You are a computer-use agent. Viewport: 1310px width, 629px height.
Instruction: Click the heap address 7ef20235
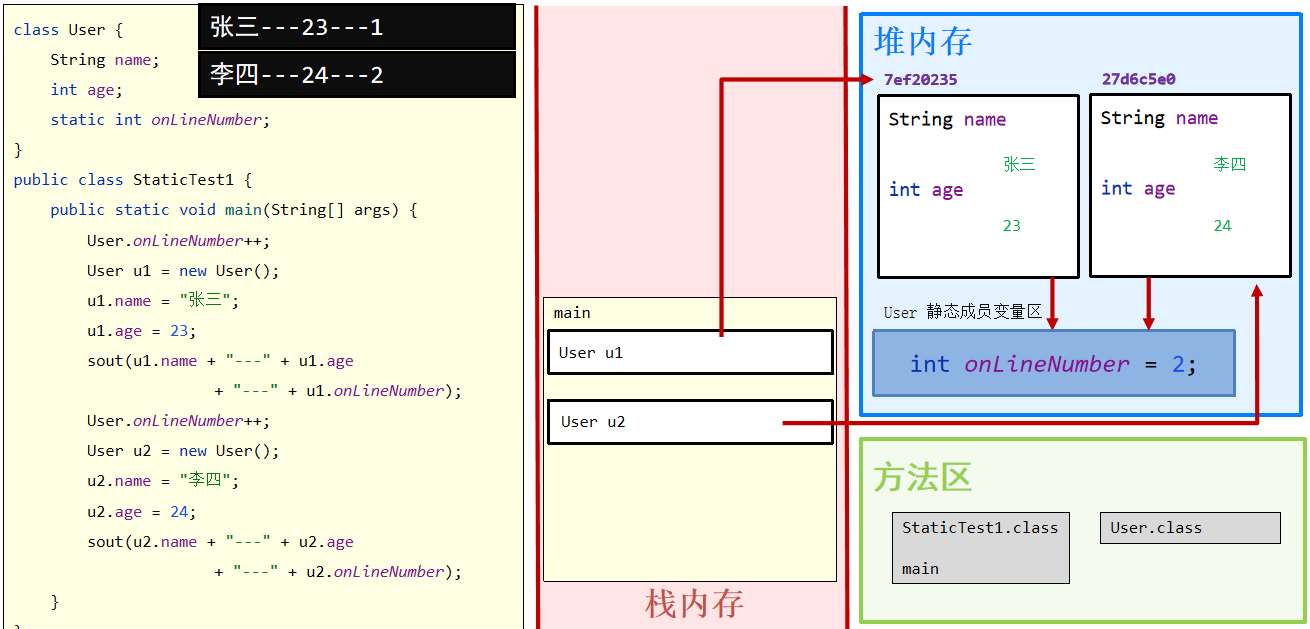(920, 79)
